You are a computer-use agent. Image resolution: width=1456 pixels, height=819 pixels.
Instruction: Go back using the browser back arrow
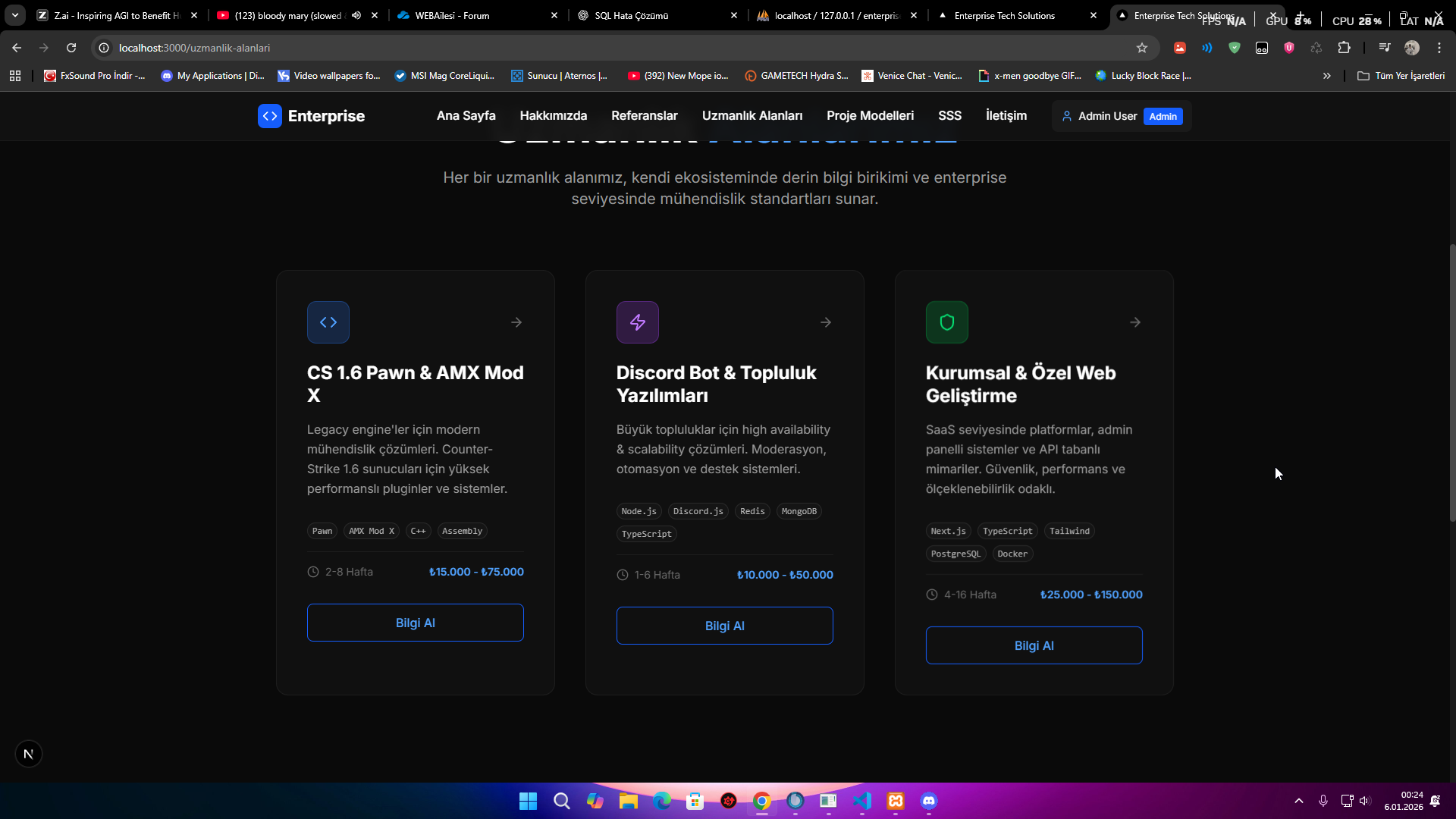point(17,48)
